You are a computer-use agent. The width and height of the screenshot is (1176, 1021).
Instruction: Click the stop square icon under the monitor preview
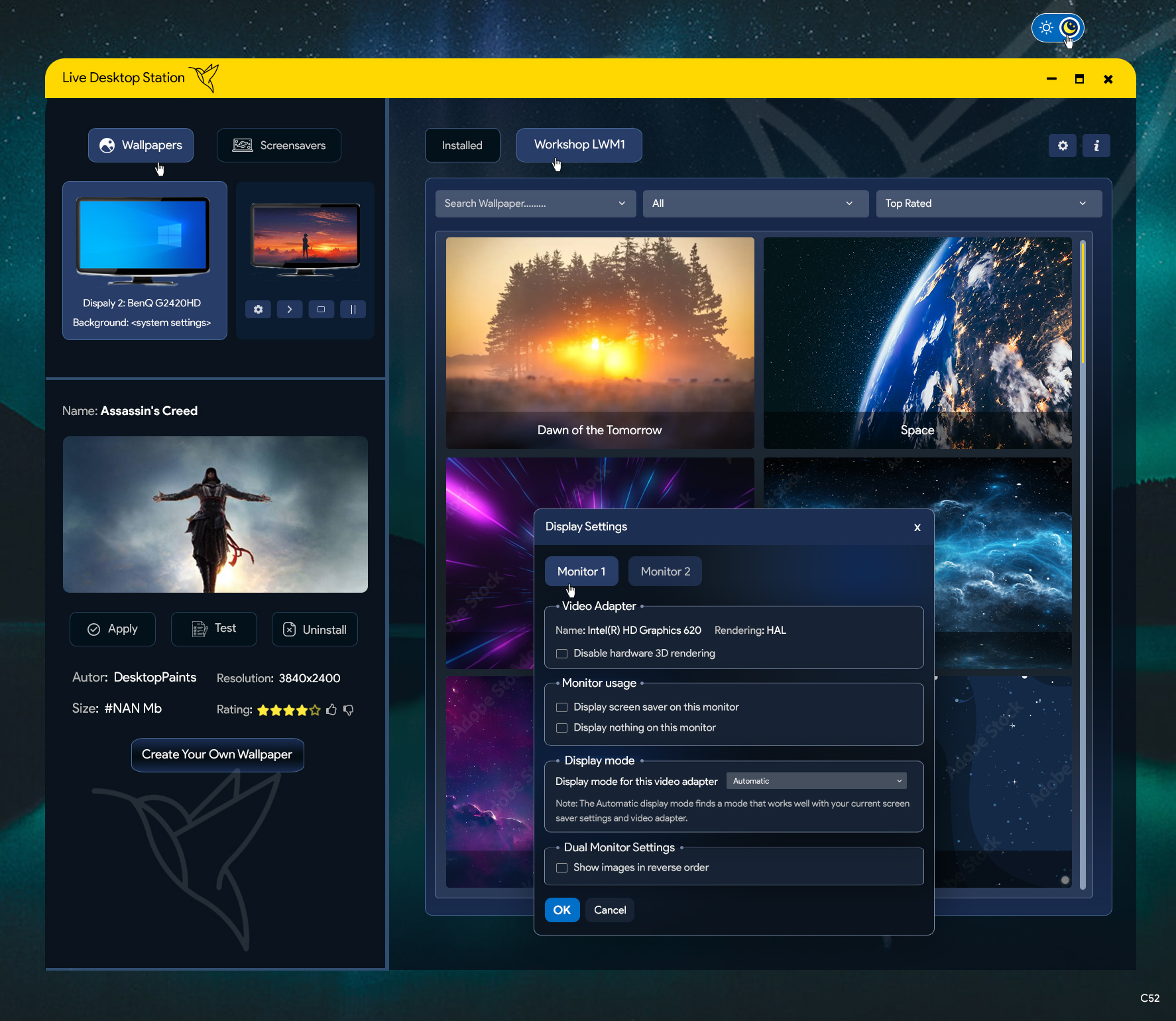click(322, 310)
